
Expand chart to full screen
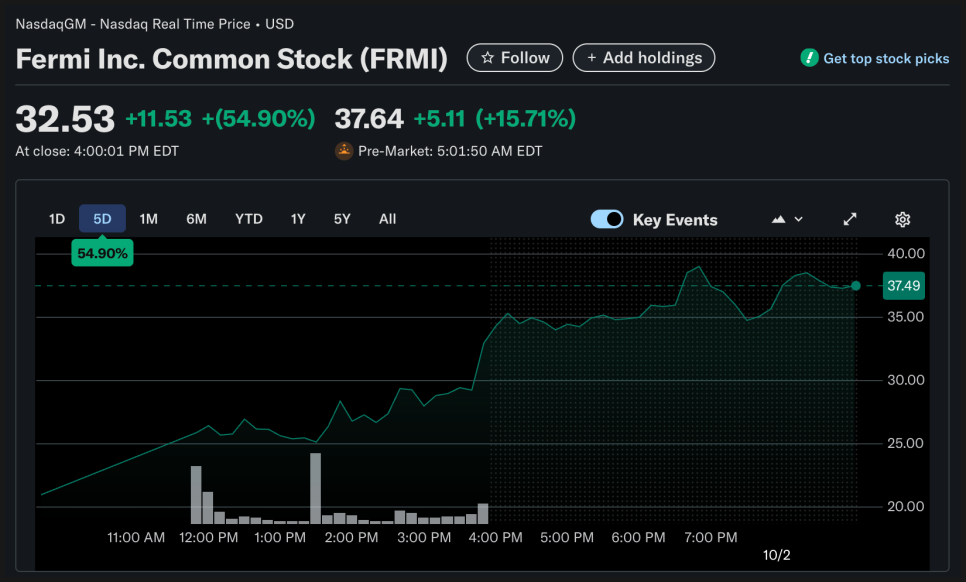(x=850, y=219)
